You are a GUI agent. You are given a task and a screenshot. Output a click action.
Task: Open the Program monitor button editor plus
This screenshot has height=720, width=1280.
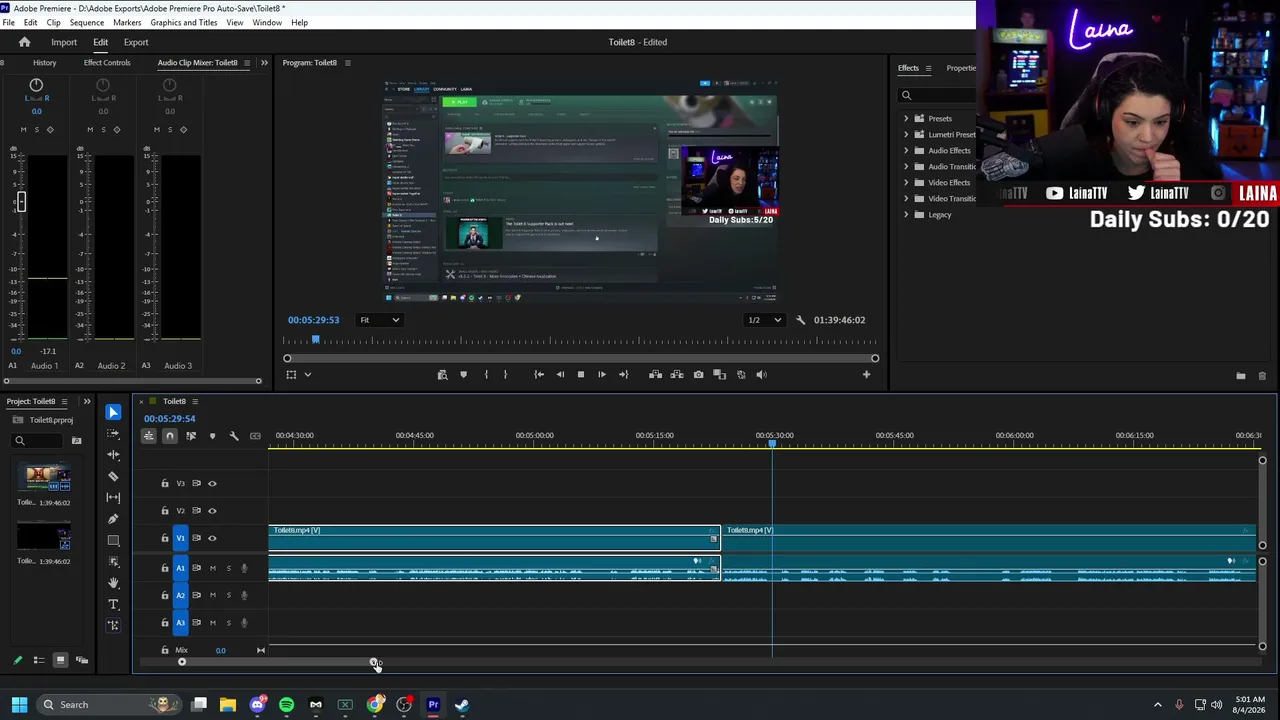point(866,374)
